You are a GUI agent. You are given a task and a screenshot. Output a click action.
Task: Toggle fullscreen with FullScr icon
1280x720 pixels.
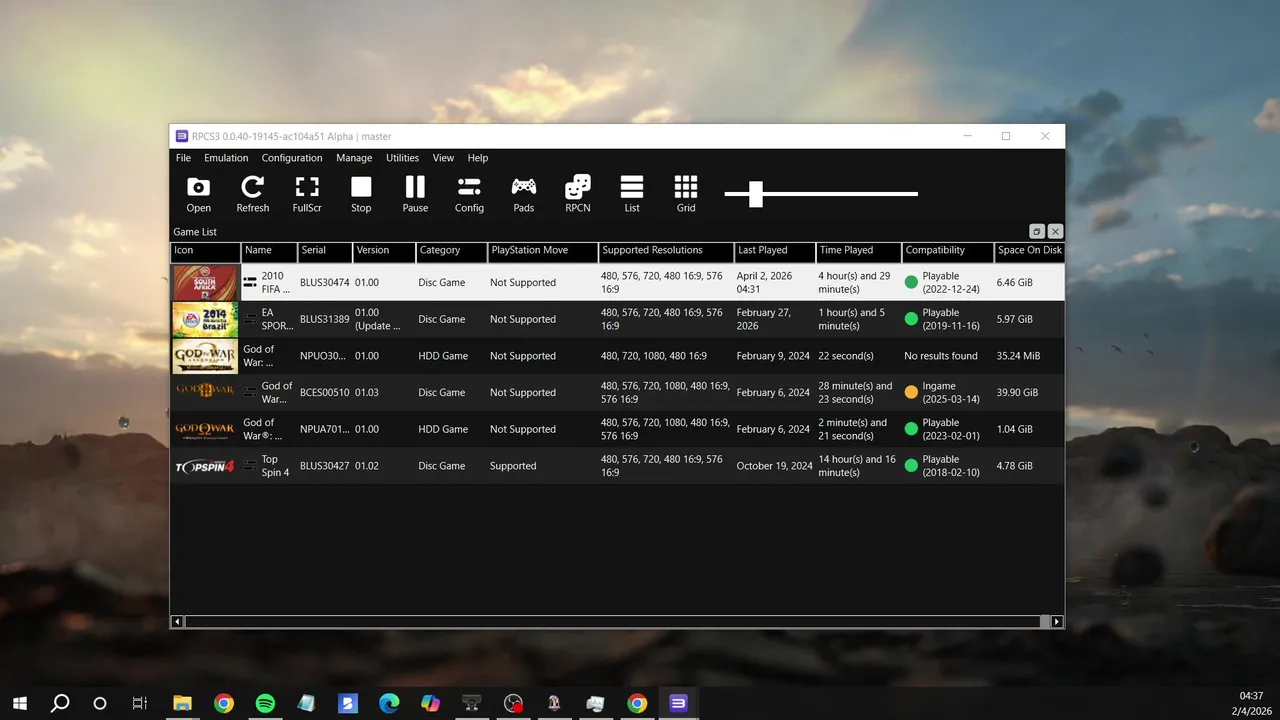[x=307, y=195]
